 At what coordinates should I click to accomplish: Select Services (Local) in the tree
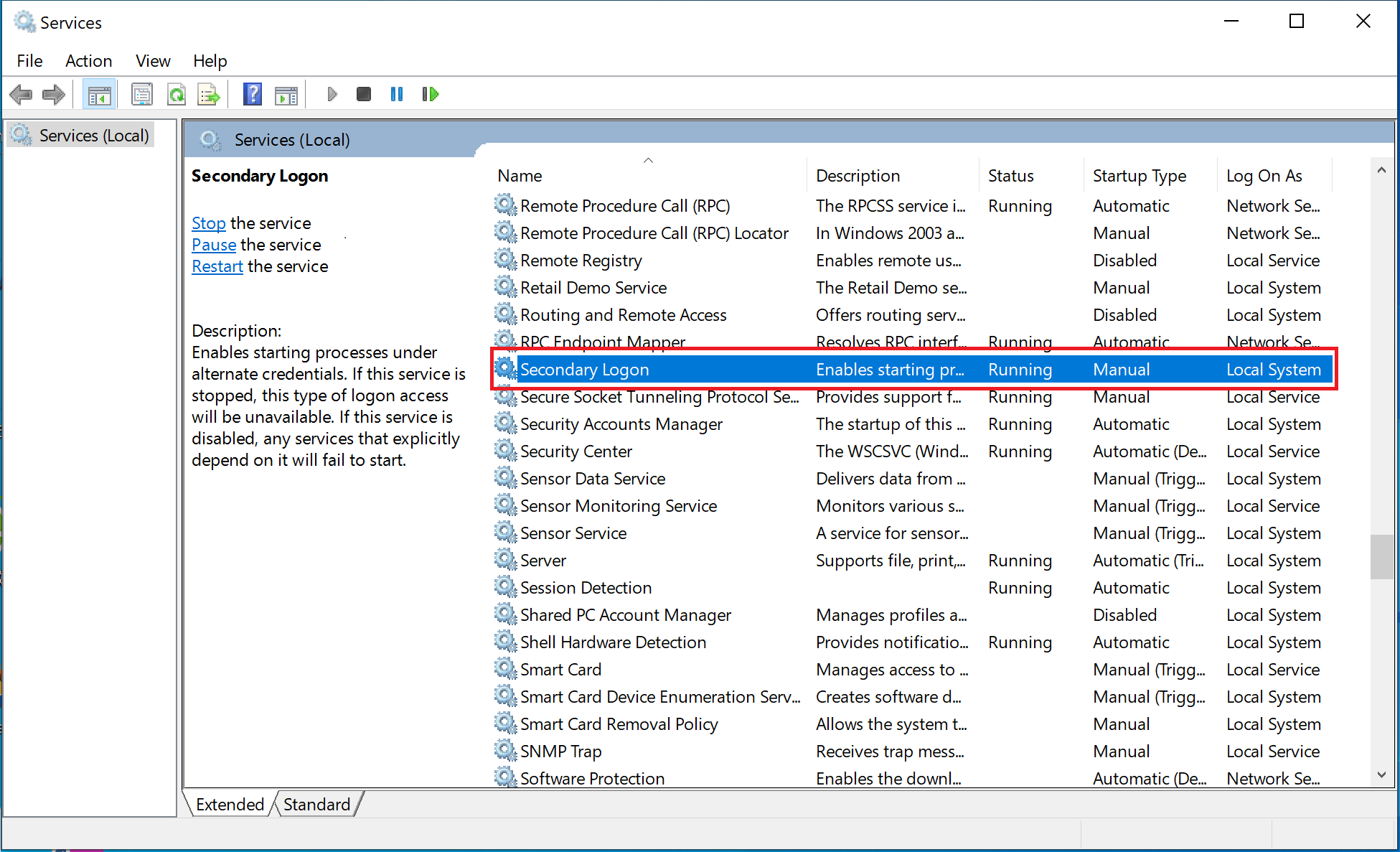pos(93,136)
